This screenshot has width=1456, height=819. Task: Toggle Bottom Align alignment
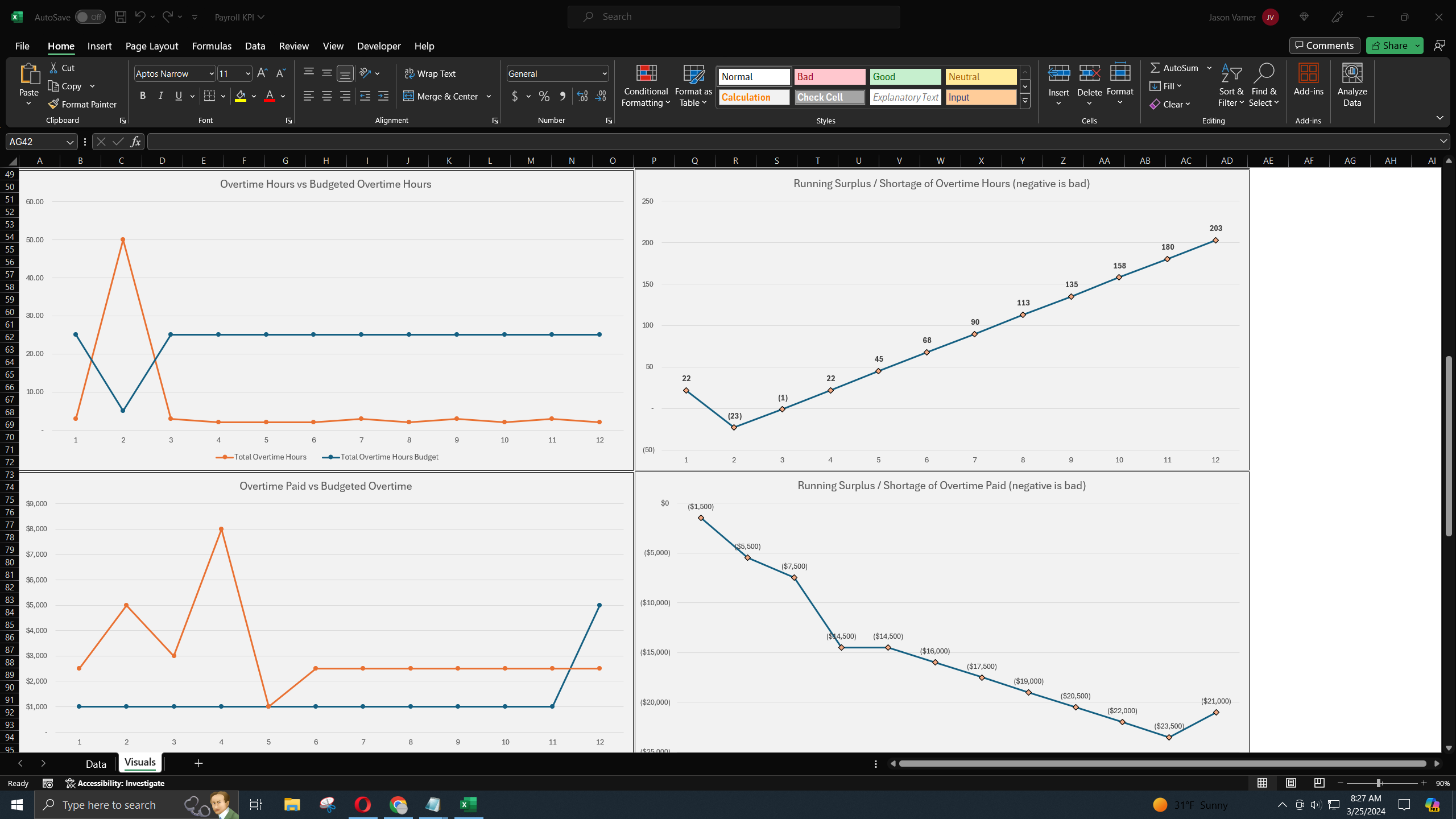click(x=345, y=73)
